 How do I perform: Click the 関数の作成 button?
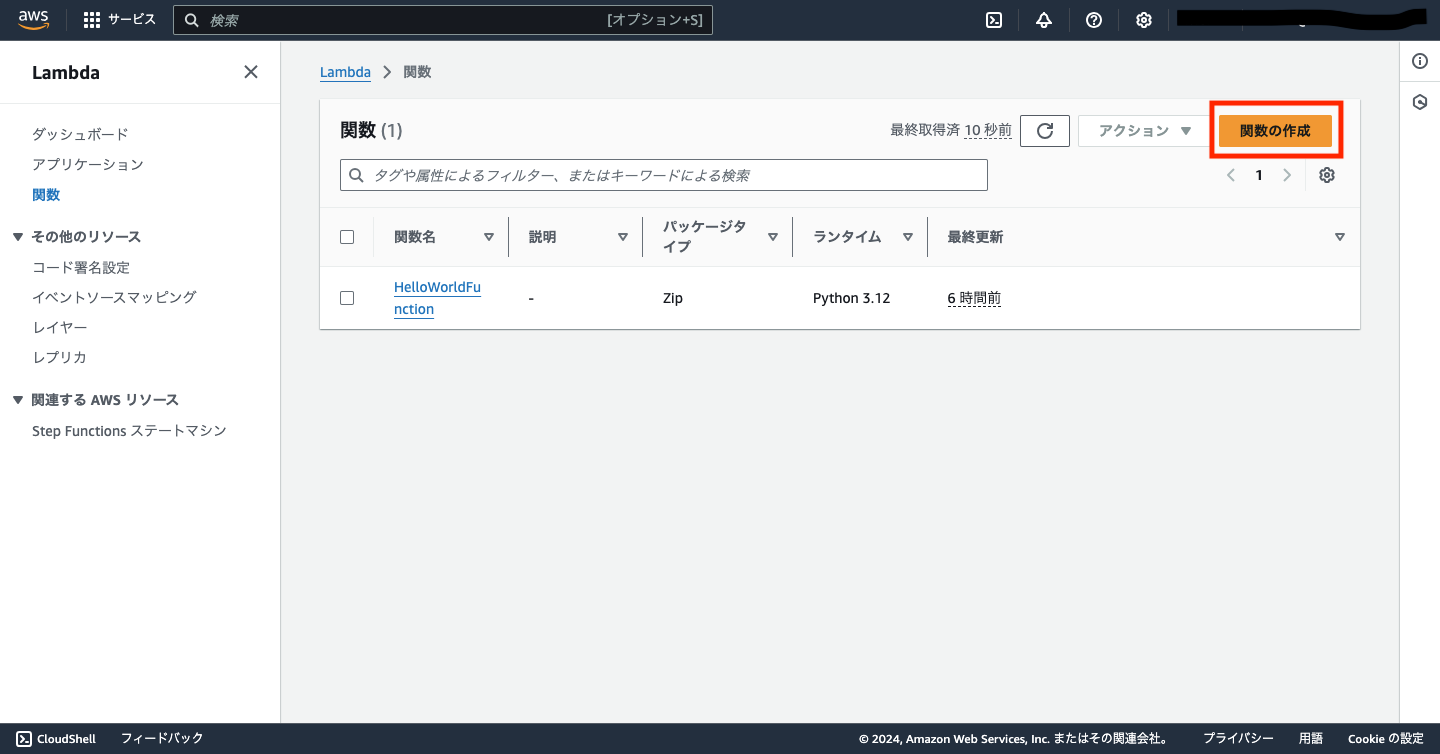click(1275, 131)
